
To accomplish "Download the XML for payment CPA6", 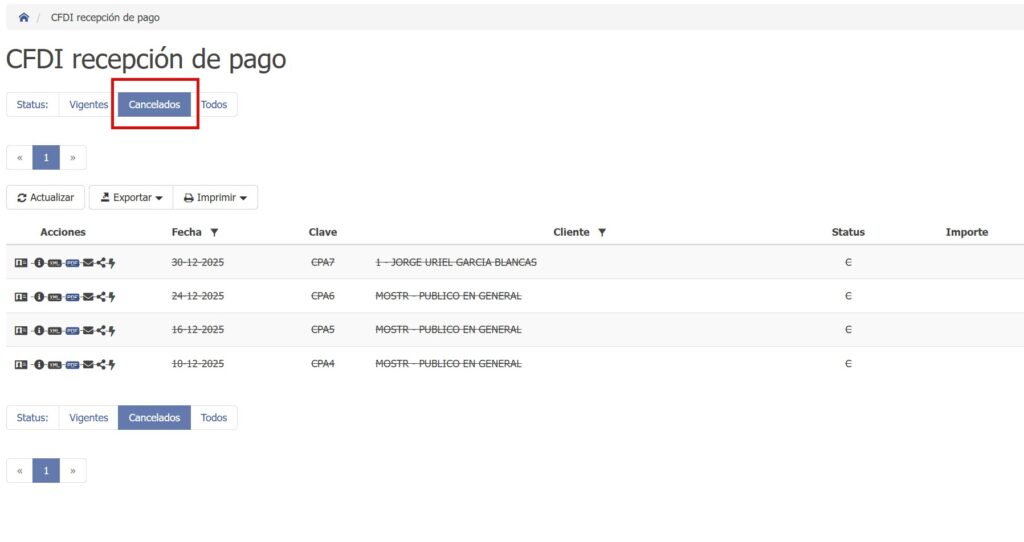I will 55,296.
